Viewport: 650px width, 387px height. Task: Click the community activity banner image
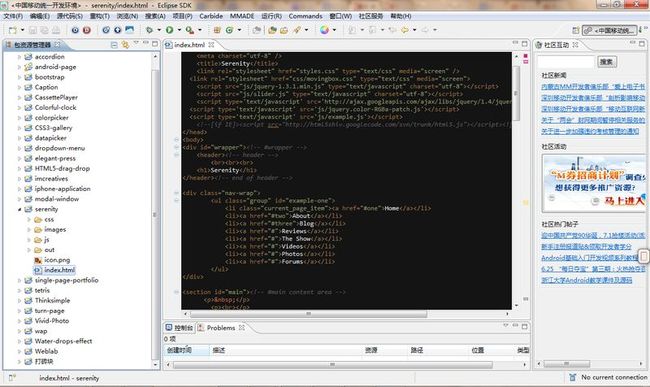coord(594,183)
